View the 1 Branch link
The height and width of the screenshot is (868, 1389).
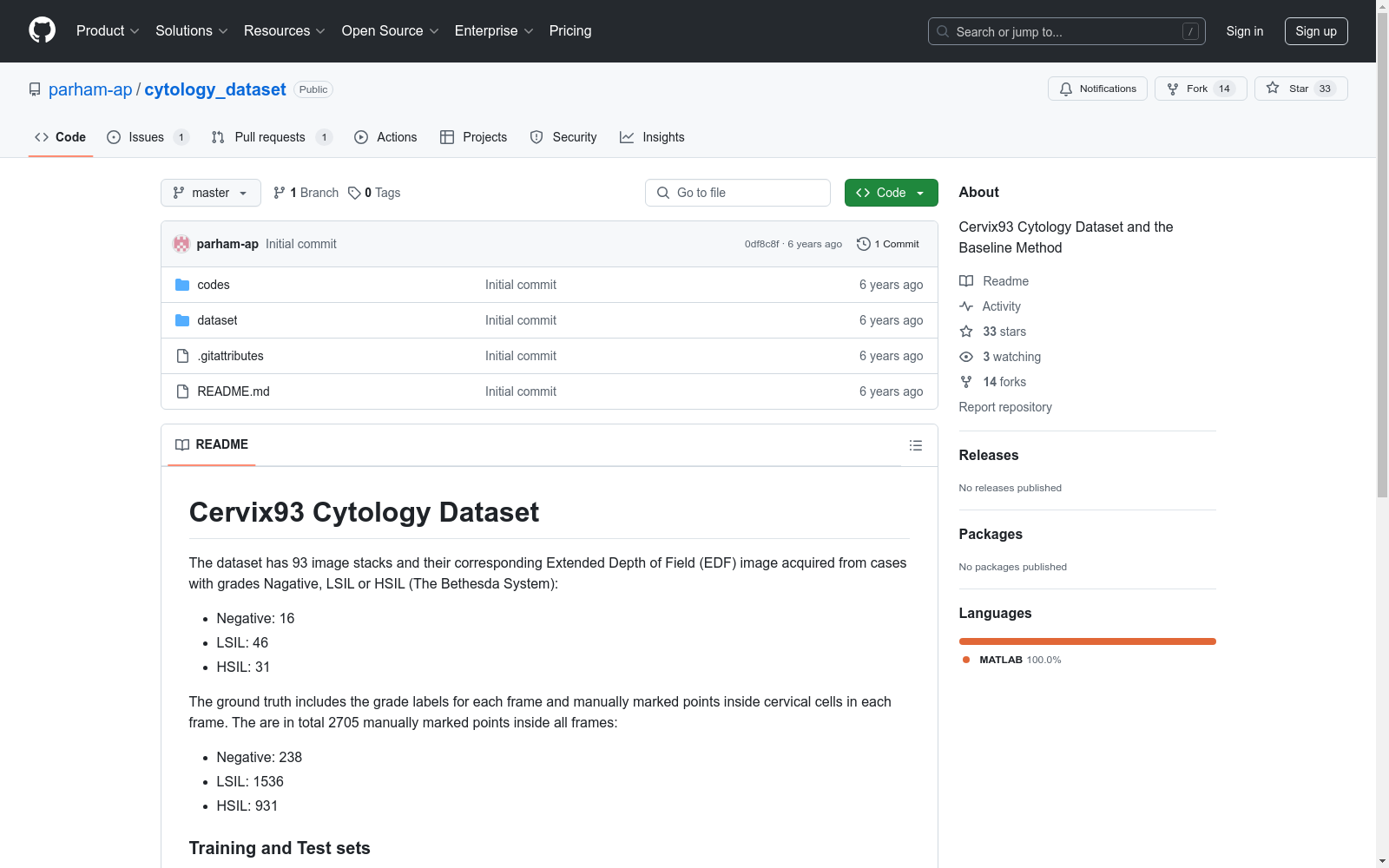306,193
